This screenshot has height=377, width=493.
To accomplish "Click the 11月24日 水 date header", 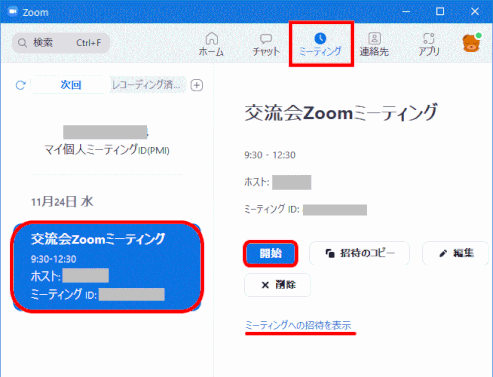I will (x=62, y=202).
